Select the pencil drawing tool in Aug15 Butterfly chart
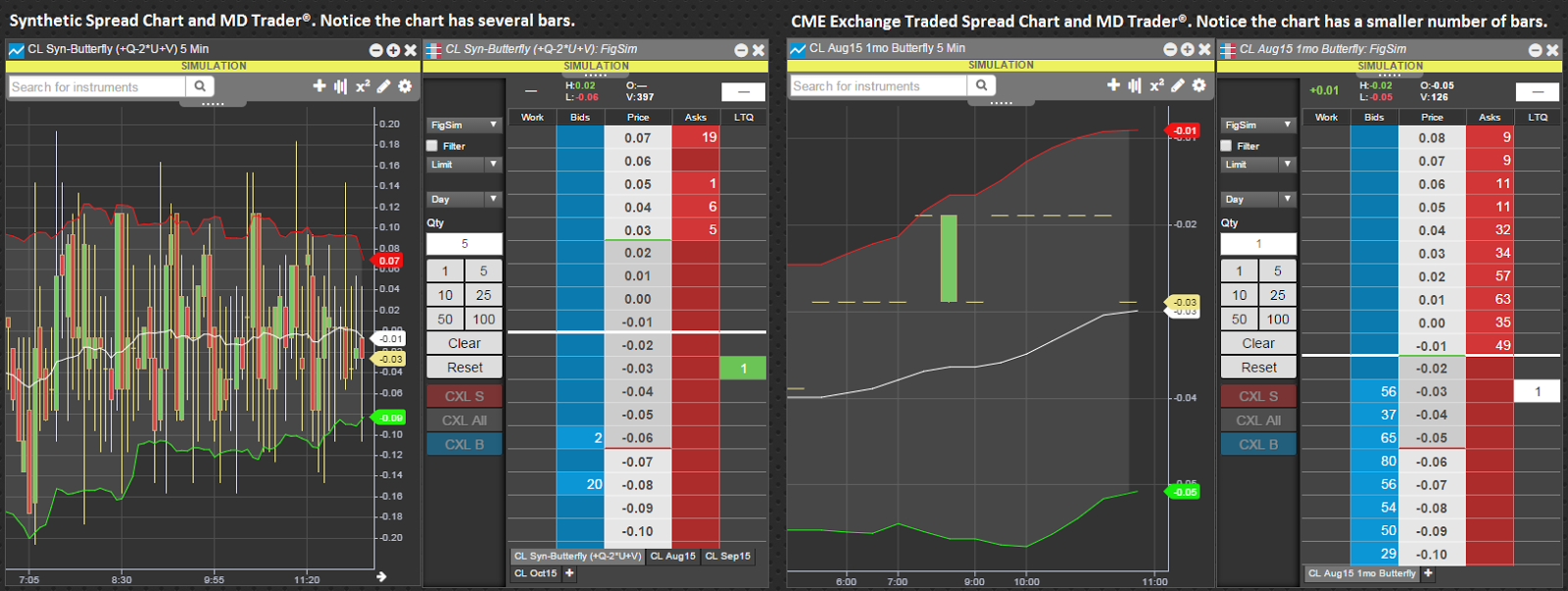Screen dimensions: 1568x591 pyautogui.click(x=1178, y=85)
